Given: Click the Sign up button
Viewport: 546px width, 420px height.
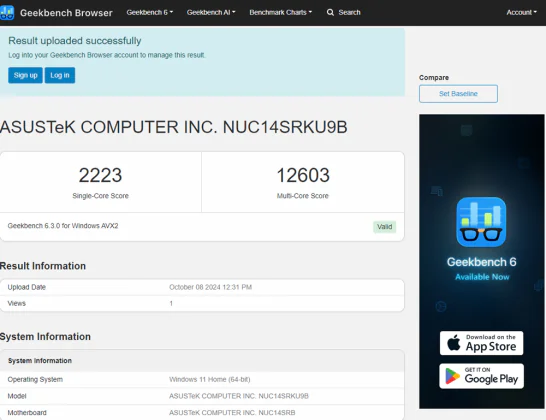Looking at the screenshot, I should [25, 75].
